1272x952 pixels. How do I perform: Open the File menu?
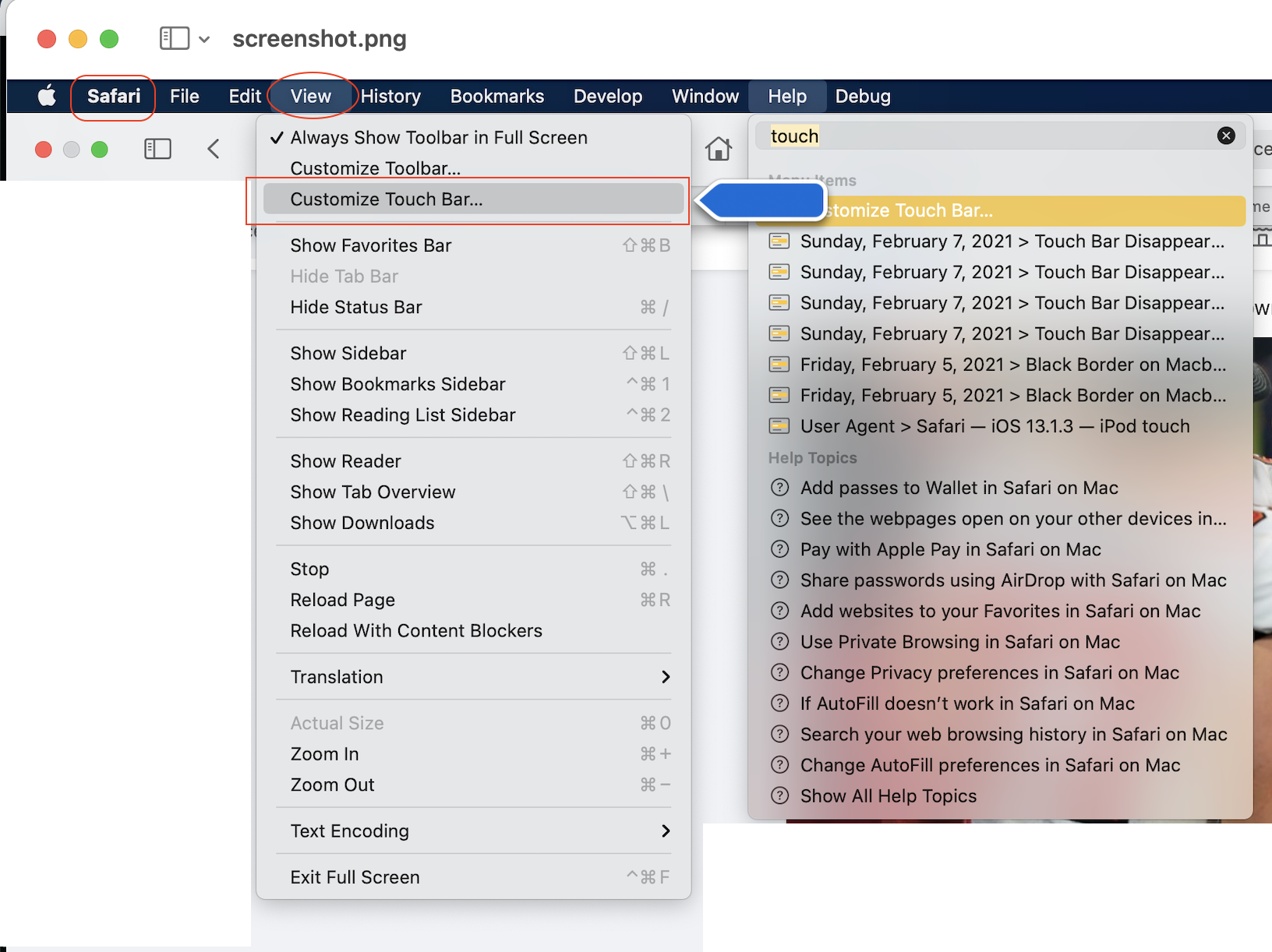click(x=185, y=96)
